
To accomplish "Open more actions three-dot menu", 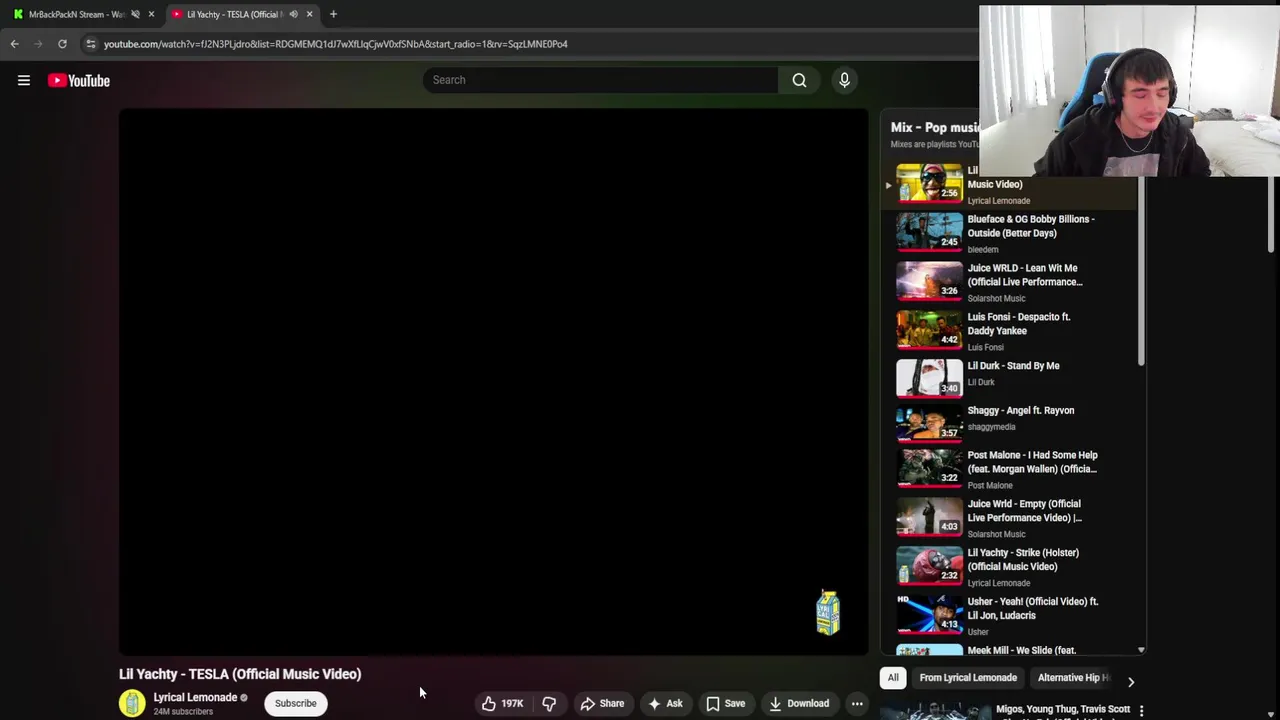I will (857, 704).
